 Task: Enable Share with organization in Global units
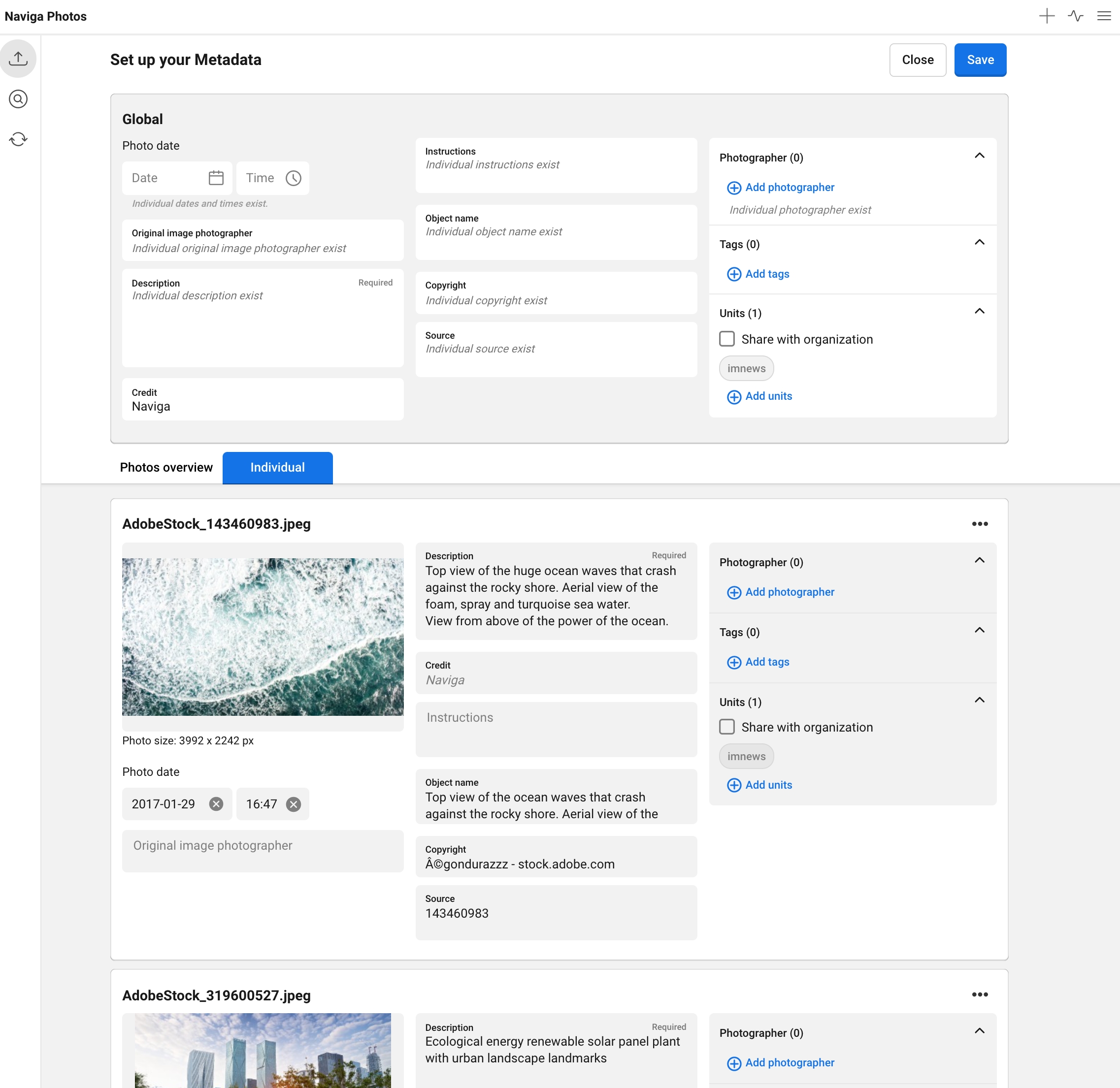(x=726, y=339)
